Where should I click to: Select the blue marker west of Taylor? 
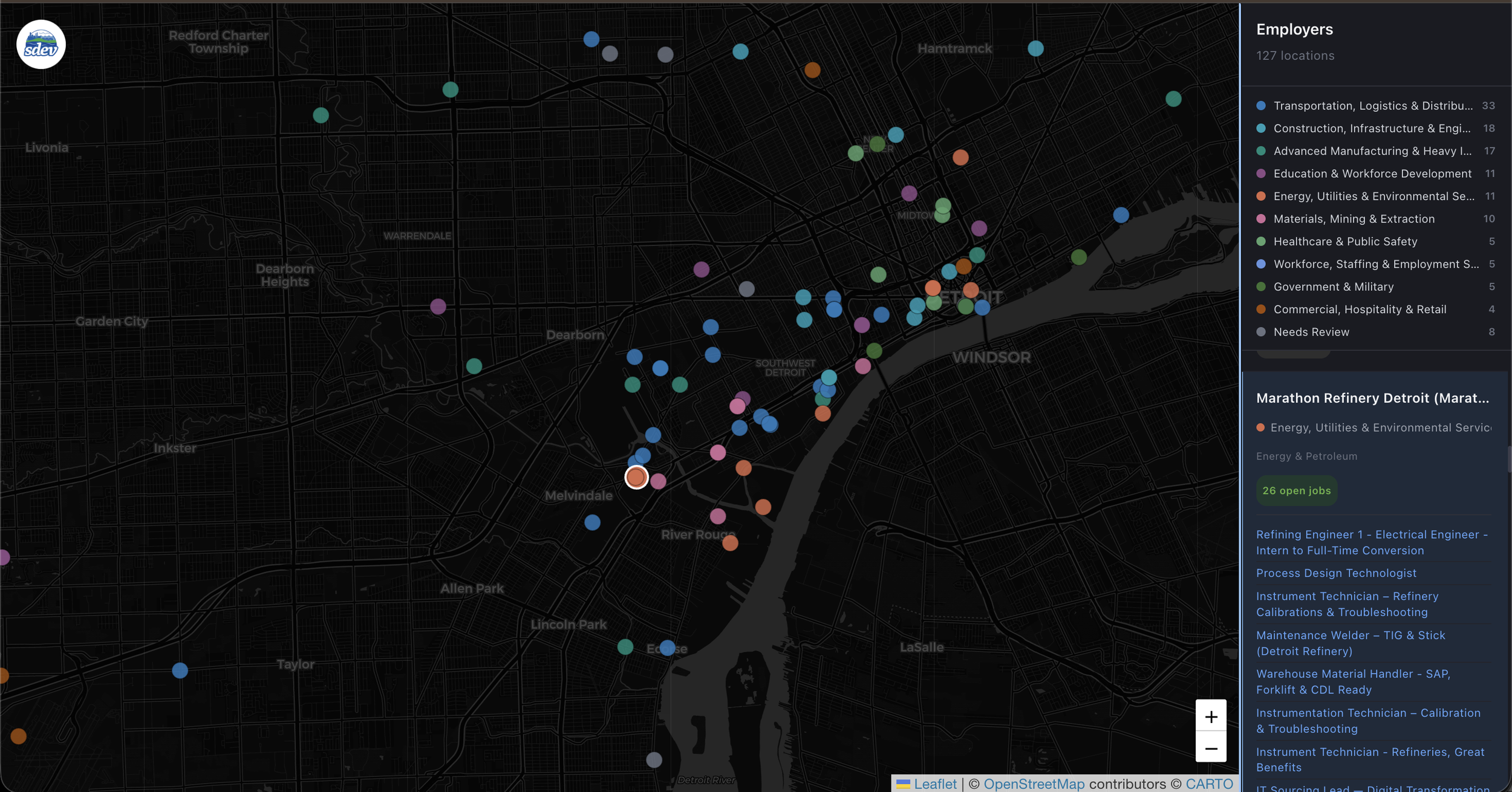coord(180,670)
